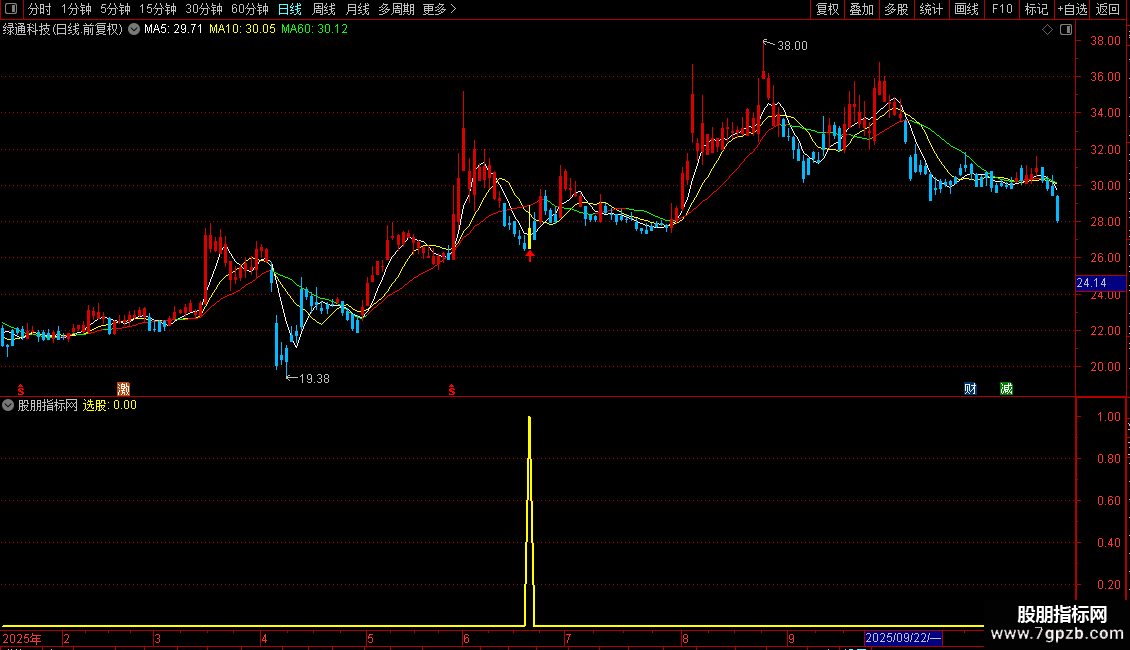Click the leftmost red $ dividend marker
This screenshot has width=1130, height=650.
[x=21, y=390]
